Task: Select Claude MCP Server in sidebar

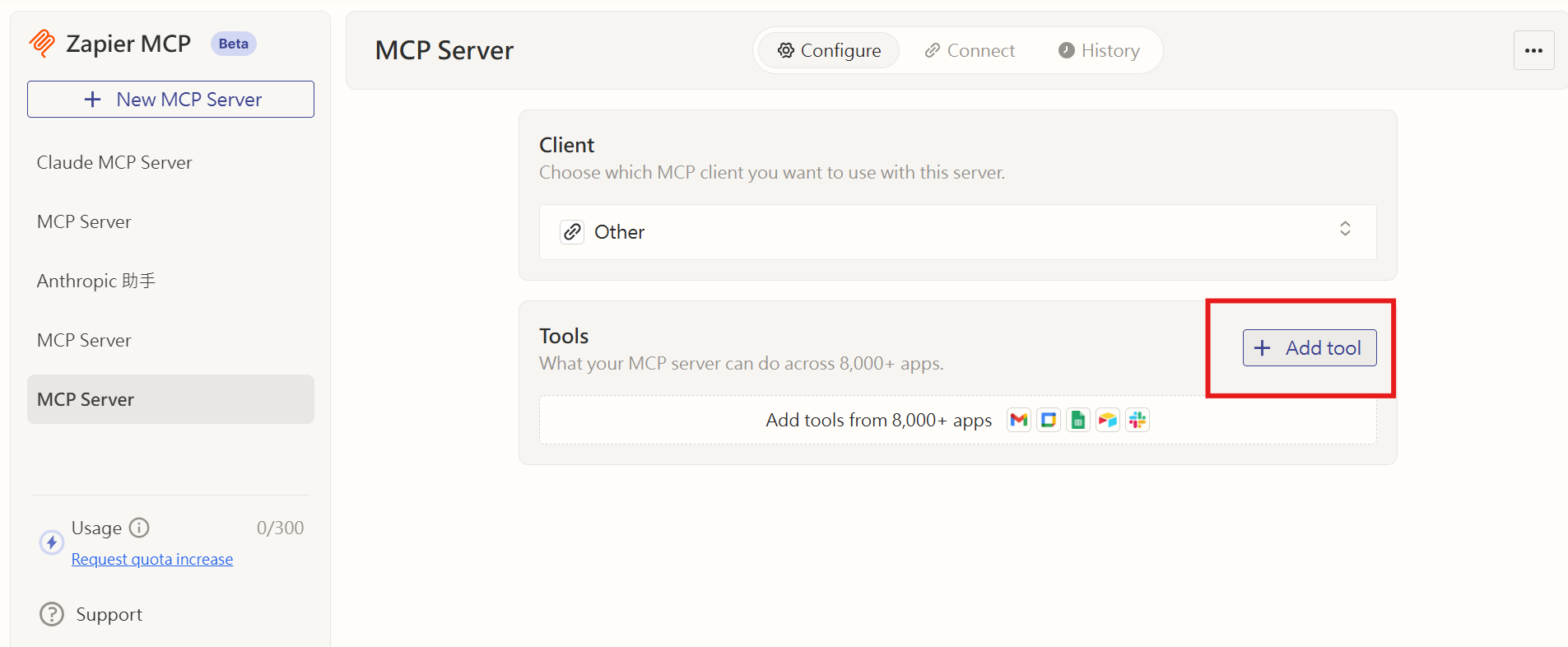Action: point(114,163)
